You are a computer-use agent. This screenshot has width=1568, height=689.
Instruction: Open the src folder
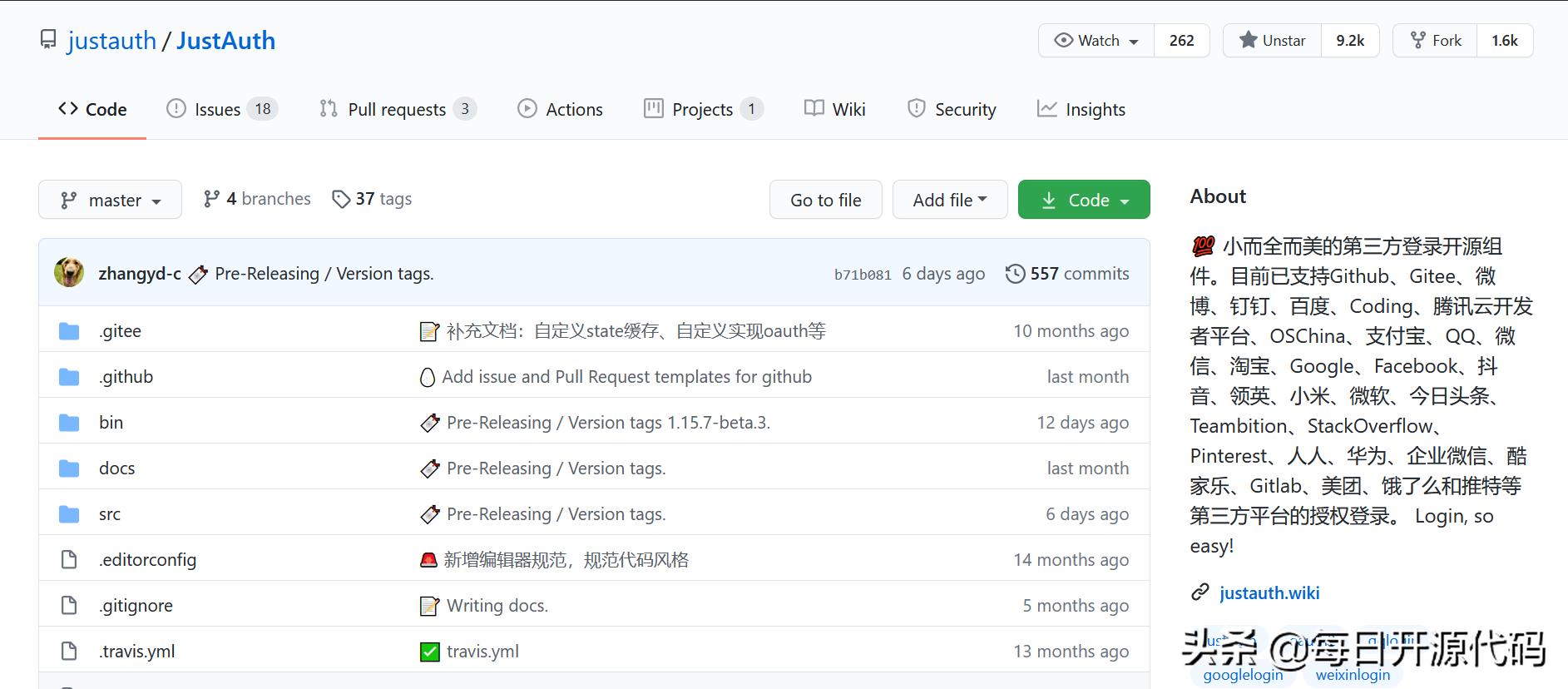click(109, 514)
